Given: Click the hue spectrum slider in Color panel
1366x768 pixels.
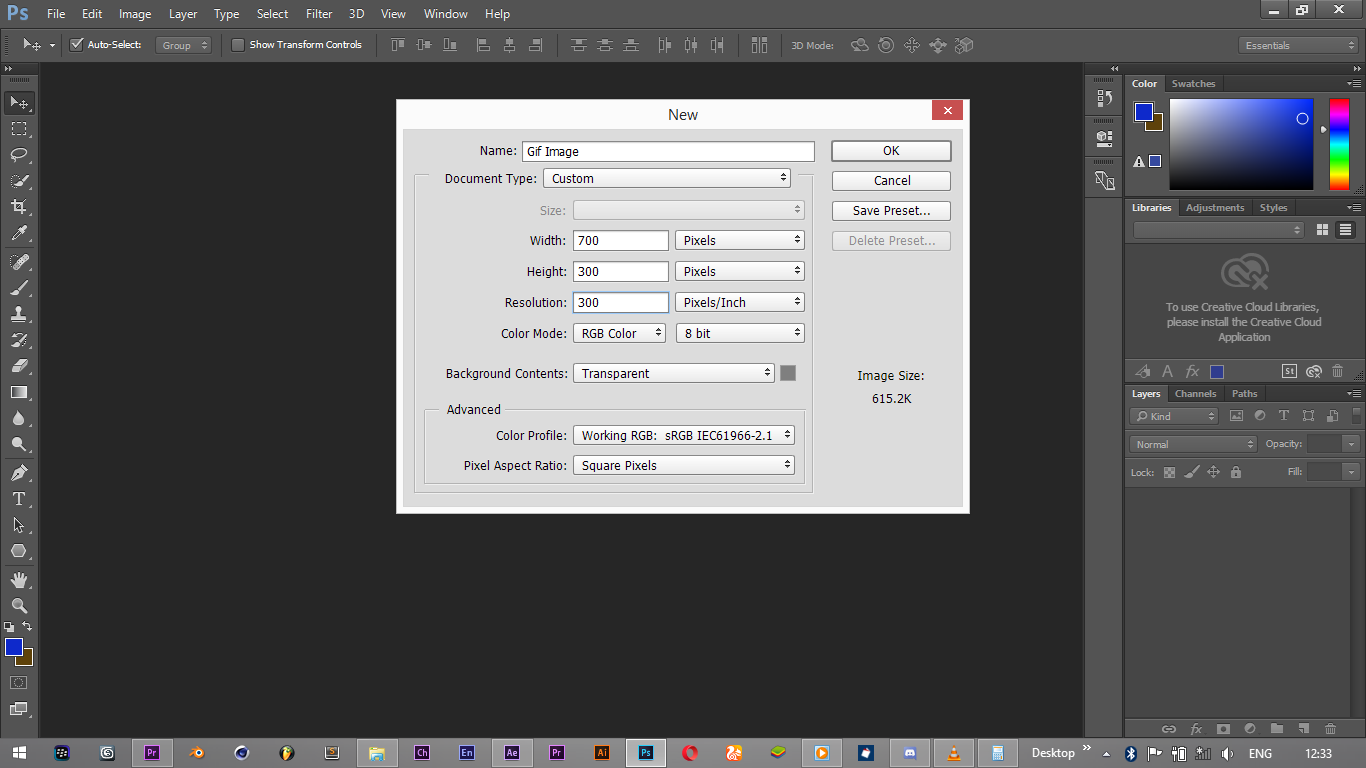Looking at the screenshot, I should pos(1339,144).
